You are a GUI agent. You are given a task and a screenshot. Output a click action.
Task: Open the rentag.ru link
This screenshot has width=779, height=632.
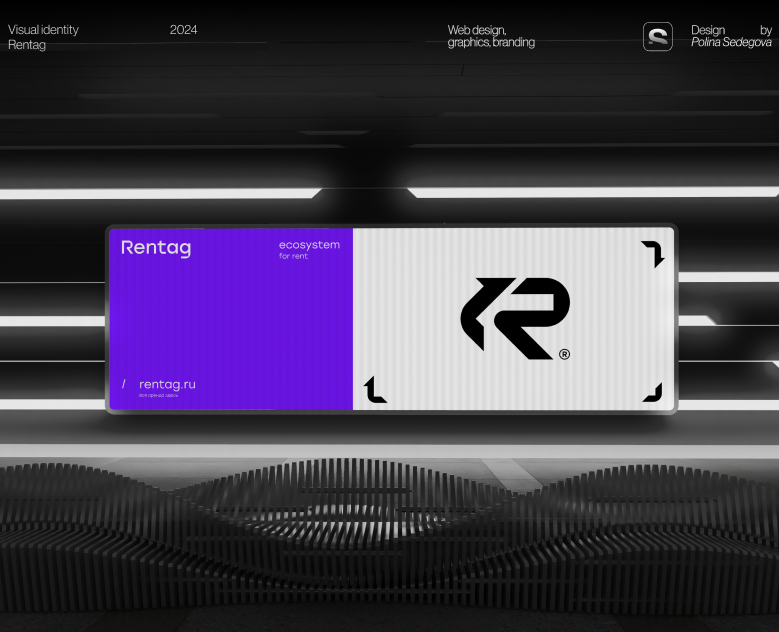(167, 384)
